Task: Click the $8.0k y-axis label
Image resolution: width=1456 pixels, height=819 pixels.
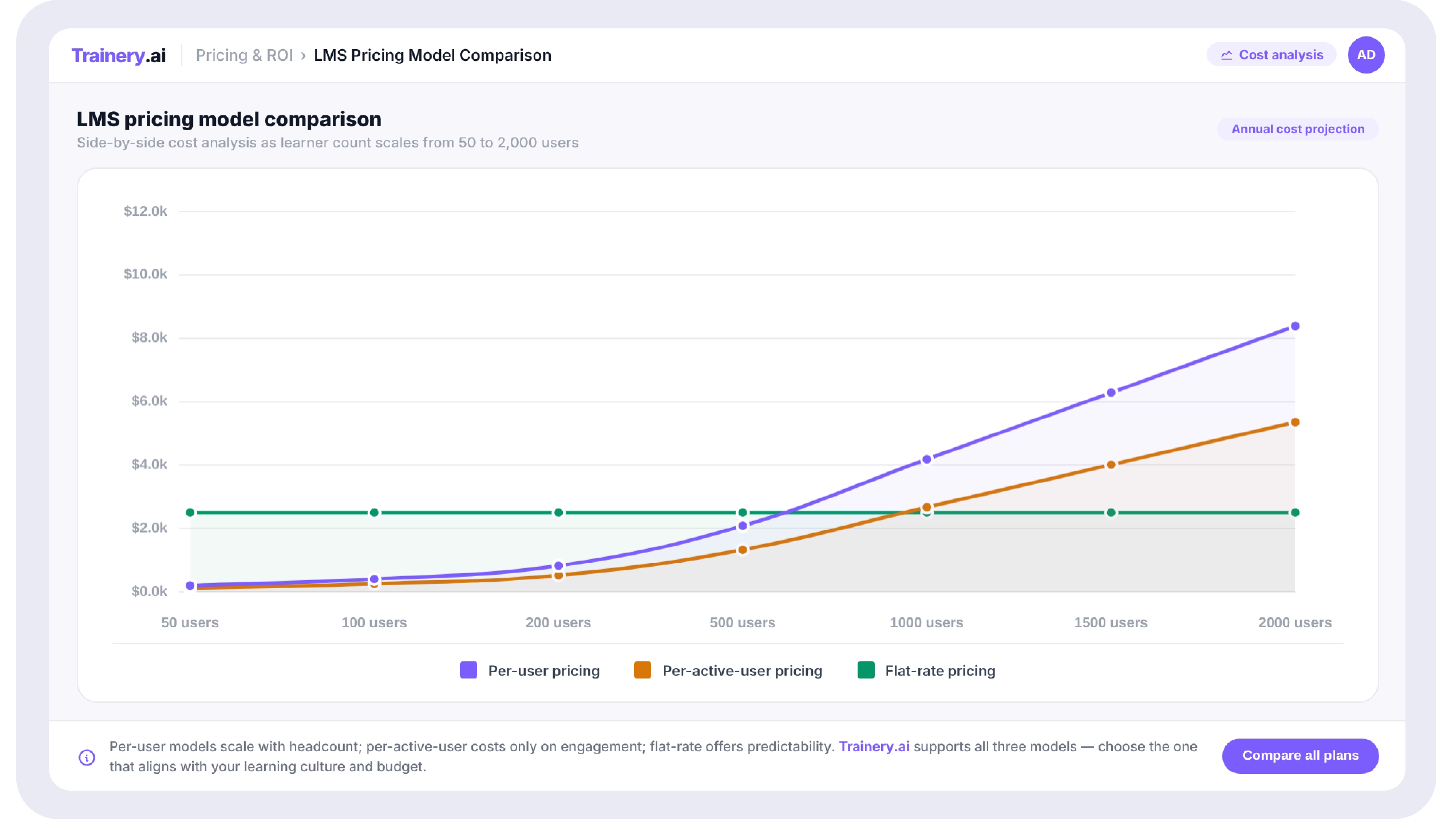Action: coord(149,337)
